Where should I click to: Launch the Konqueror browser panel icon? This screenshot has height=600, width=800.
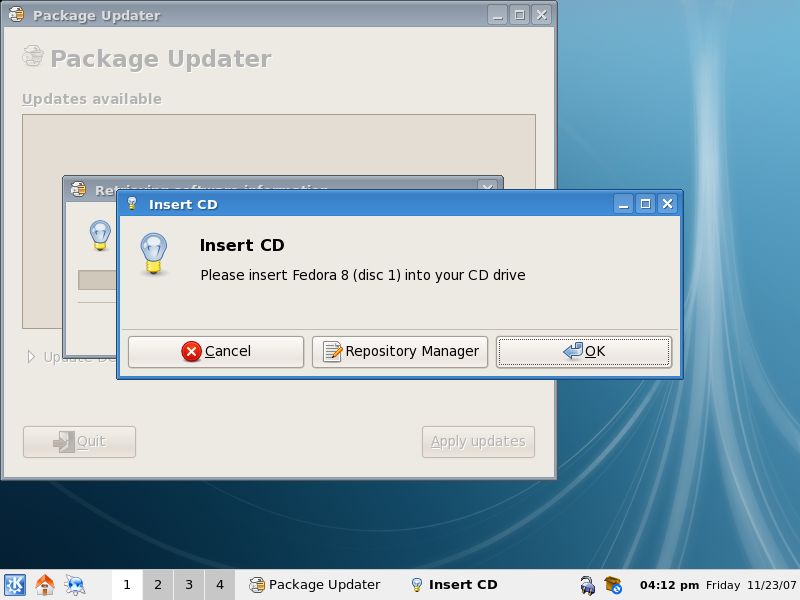pyautogui.click(x=75, y=585)
